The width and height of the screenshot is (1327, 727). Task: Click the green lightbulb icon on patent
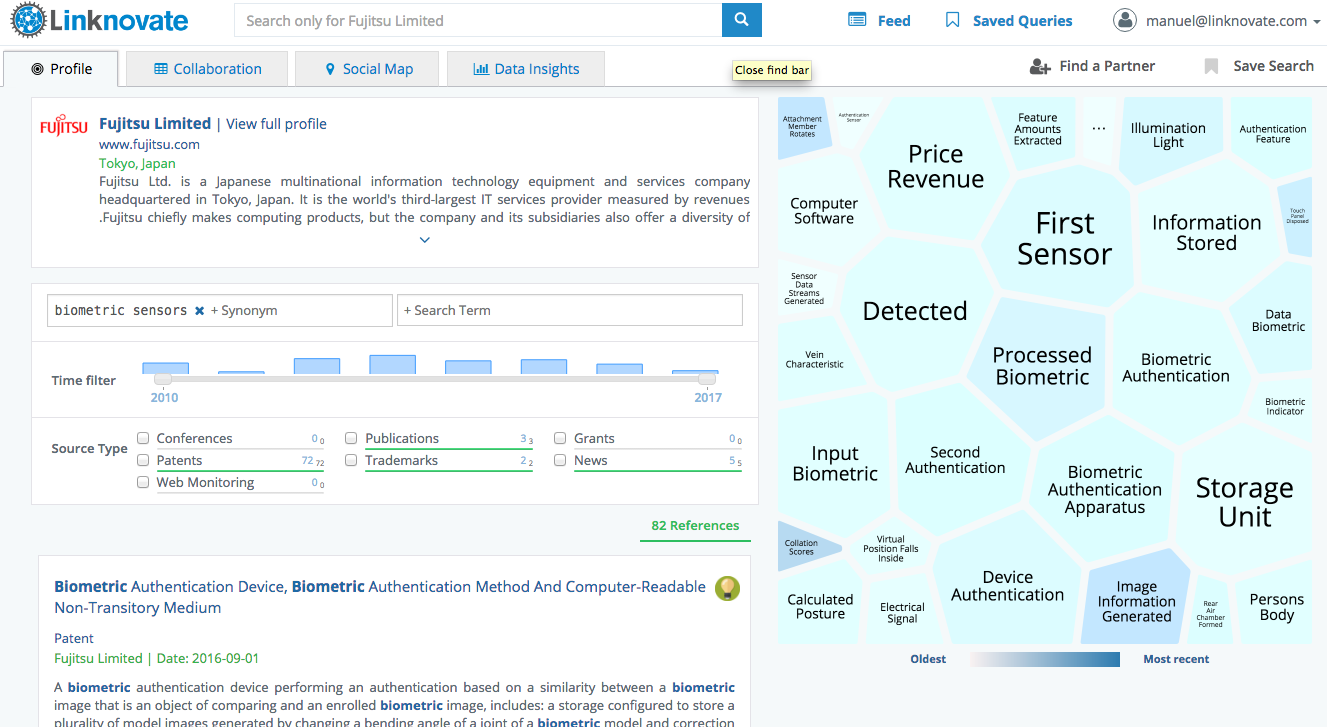pyautogui.click(x=727, y=588)
